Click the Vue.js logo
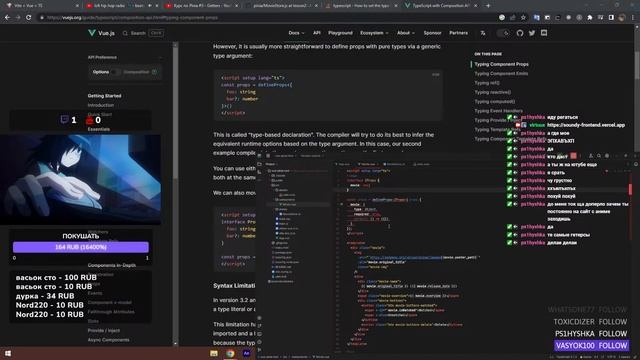 click(101, 33)
